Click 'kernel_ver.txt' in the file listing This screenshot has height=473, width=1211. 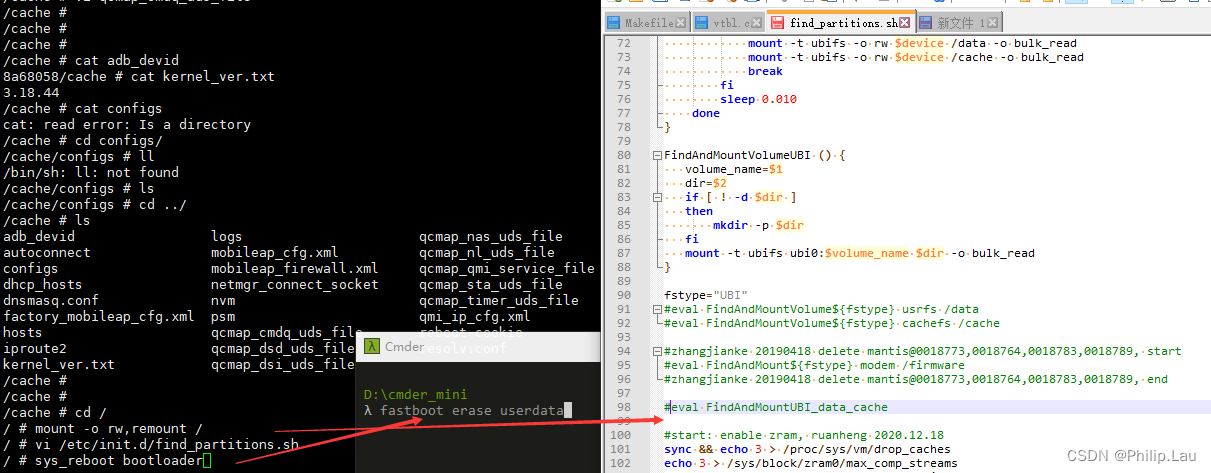click(x=59, y=364)
